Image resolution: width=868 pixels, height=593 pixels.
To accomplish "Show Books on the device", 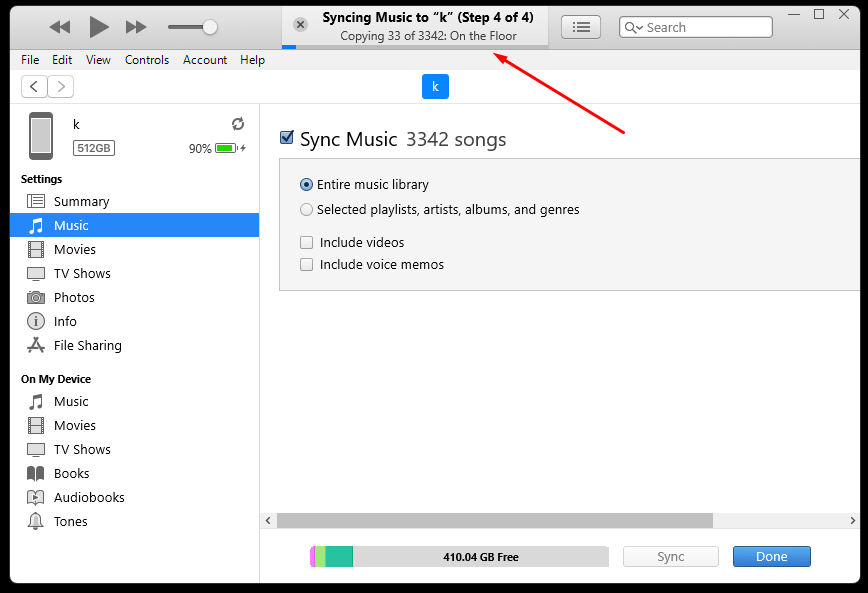I will [135, 473].
